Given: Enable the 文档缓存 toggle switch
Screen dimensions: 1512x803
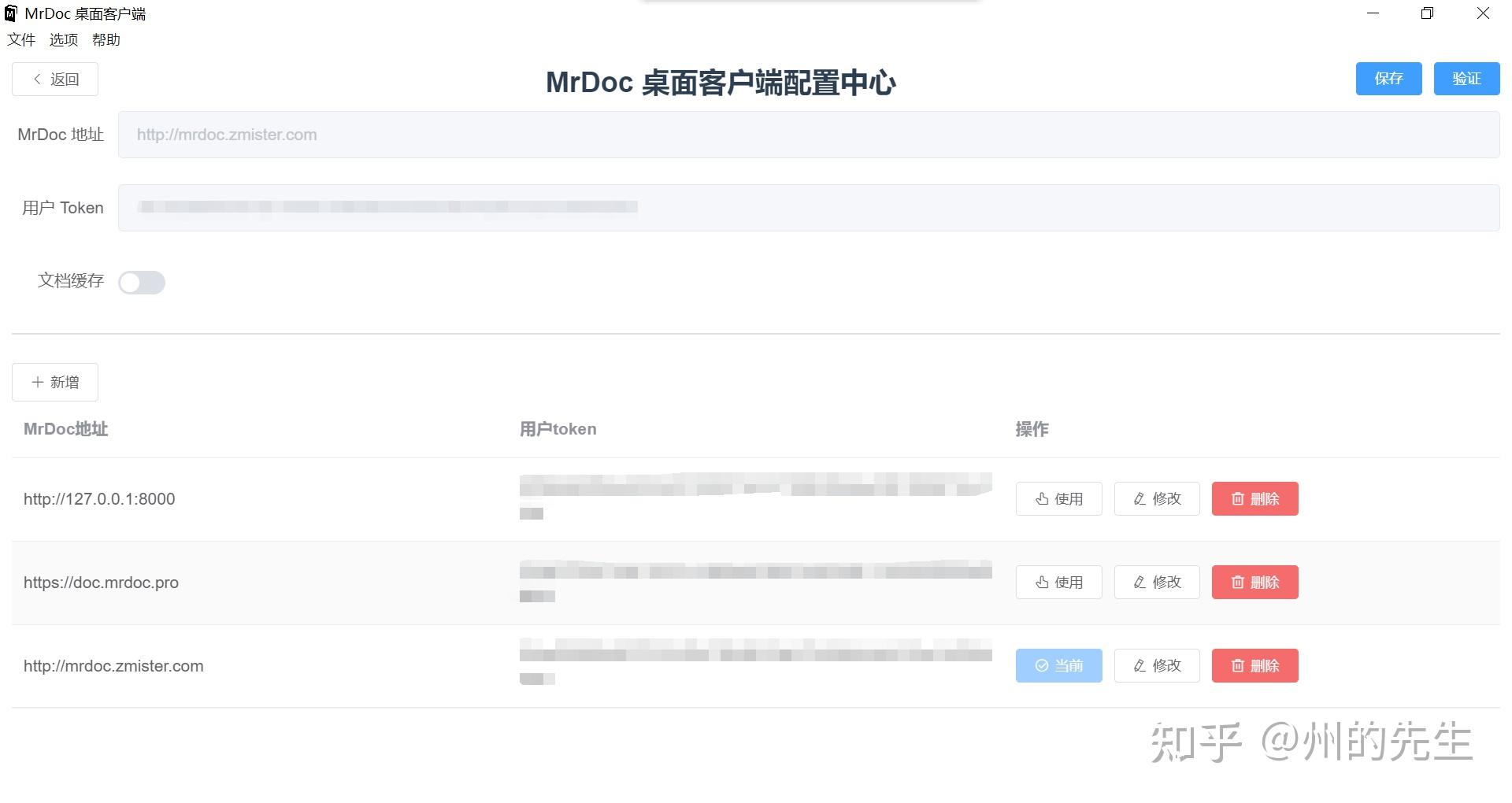Looking at the screenshot, I should [142, 282].
